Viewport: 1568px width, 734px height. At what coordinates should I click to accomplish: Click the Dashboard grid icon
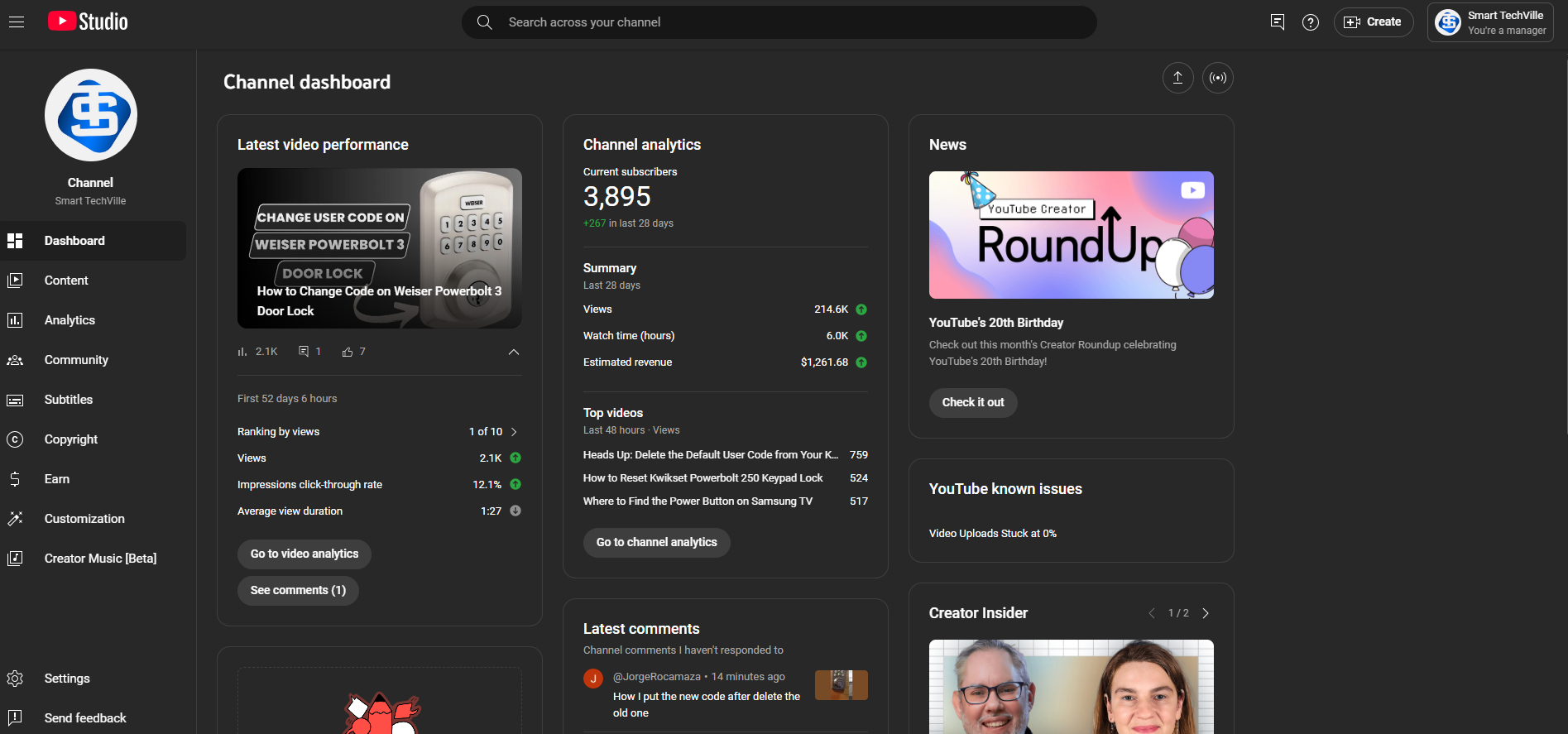(15, 241)
